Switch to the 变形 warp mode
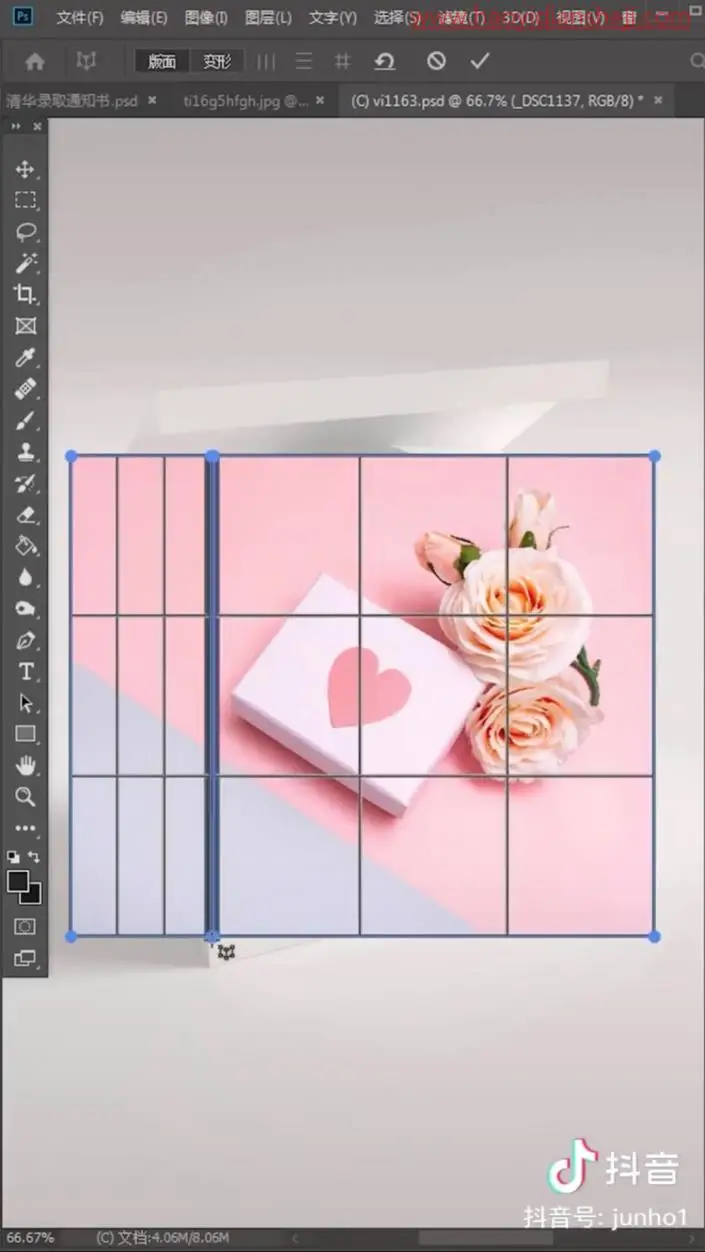Image resolution: width=705 pixels, height=1252 pixels. (217, 62)
